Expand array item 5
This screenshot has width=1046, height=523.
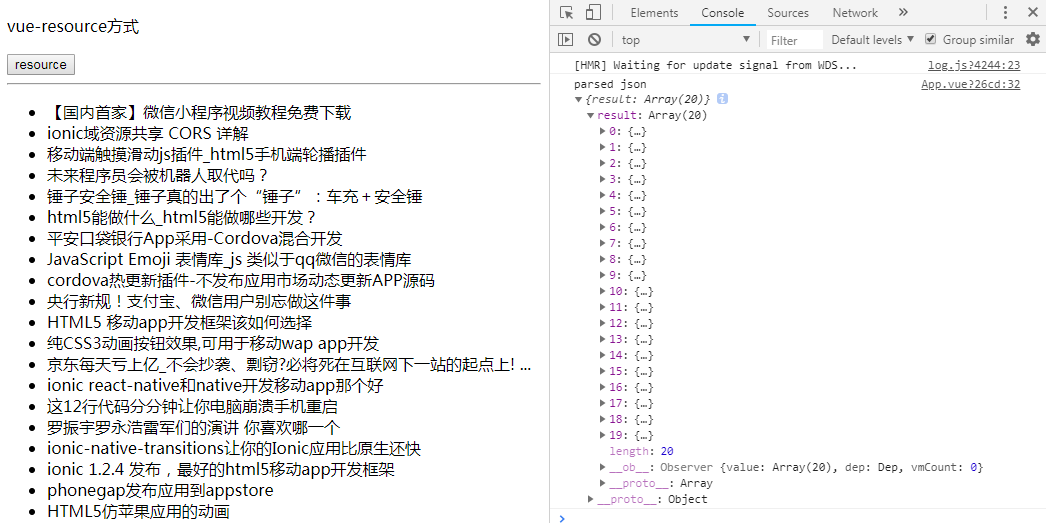tap(603, 211)
